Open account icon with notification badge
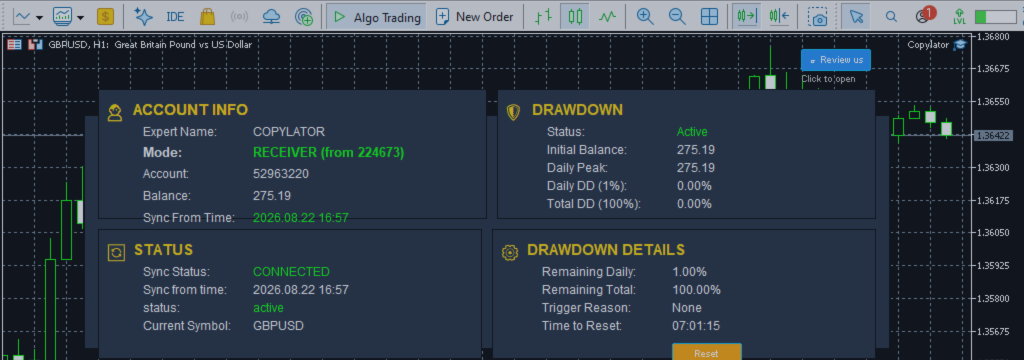This screenshot has width=1024, height=360. click(925, 15)
